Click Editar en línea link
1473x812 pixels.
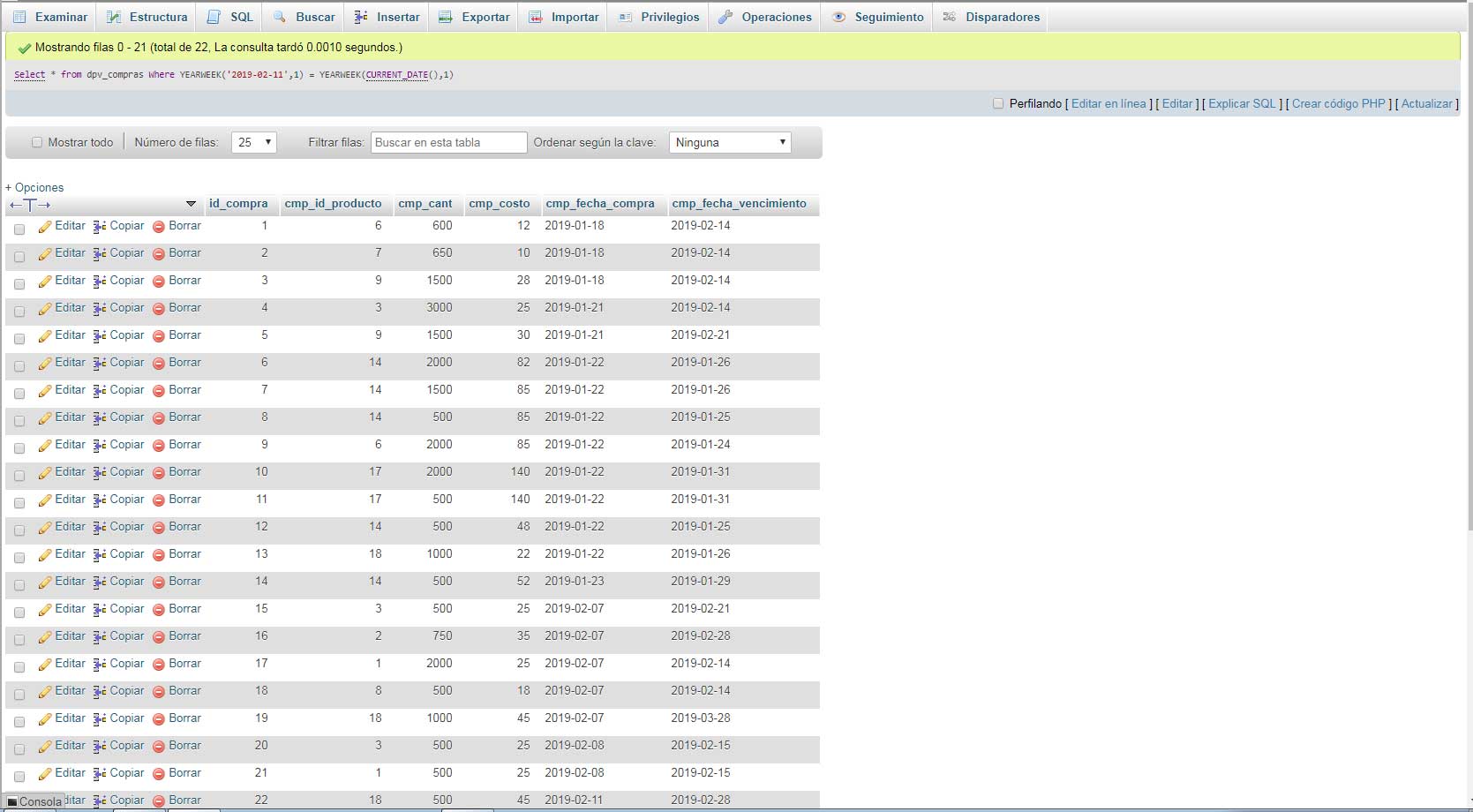1109,103
